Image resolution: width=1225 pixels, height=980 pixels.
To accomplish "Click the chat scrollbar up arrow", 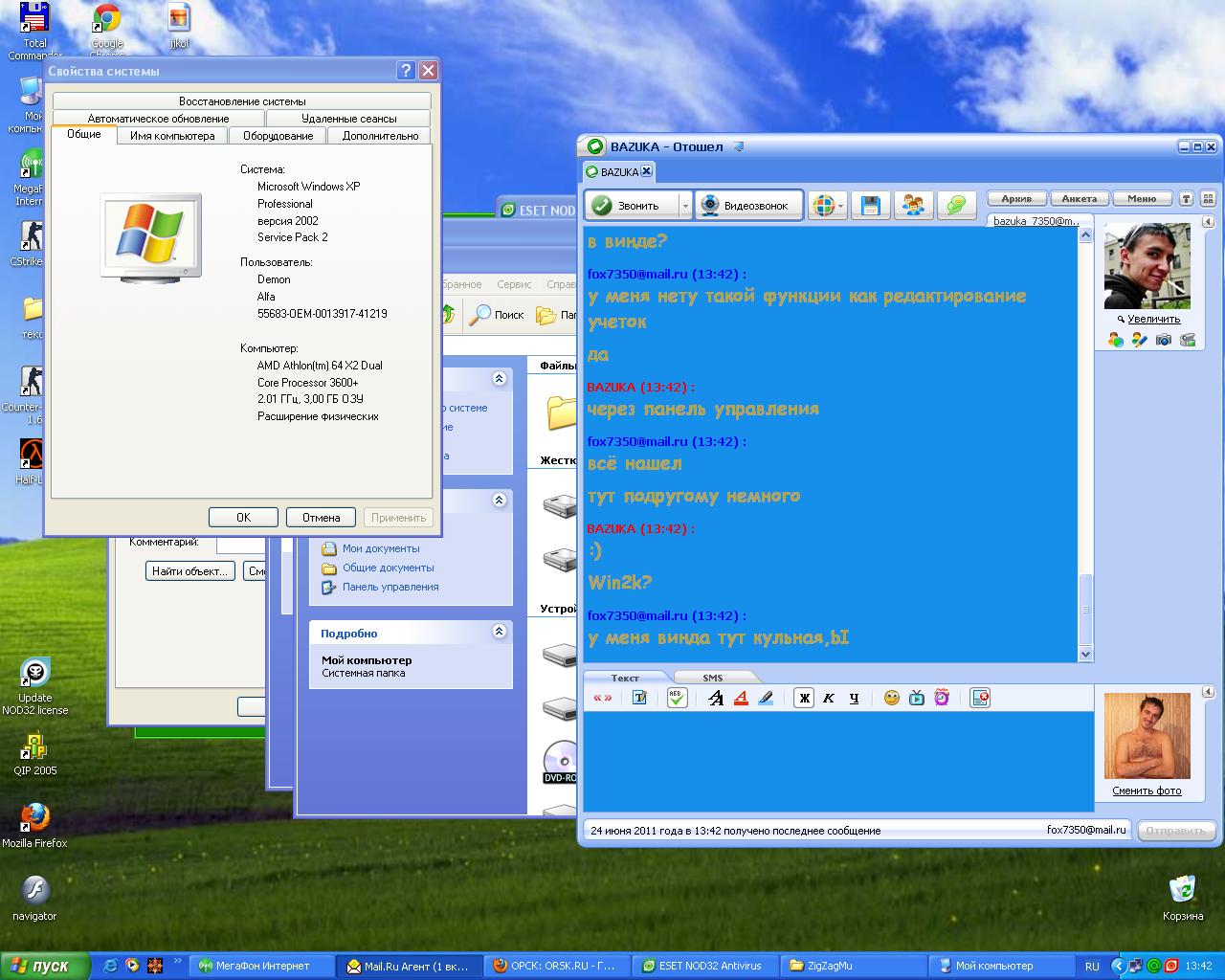I will pyautogui.click(x=1085, y=234).
